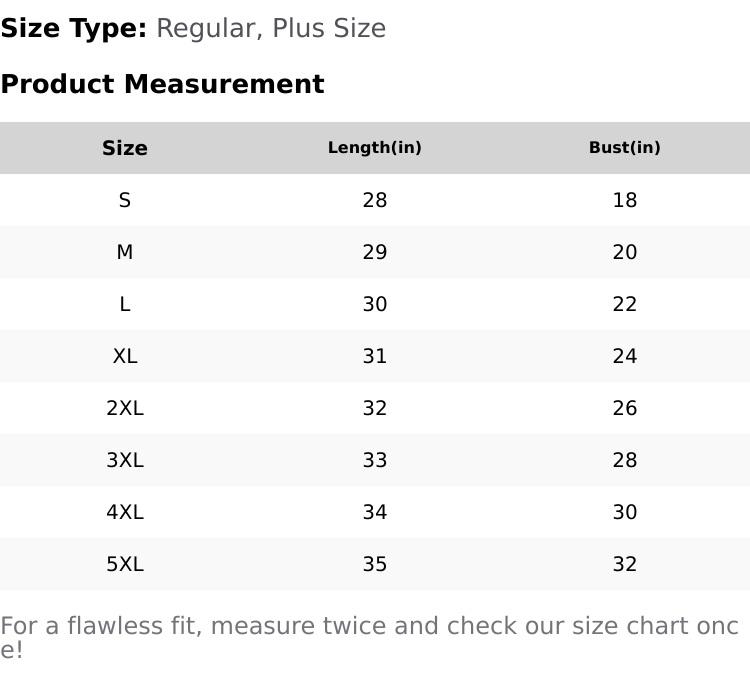This screenshot has width=750, height=686.
Task: Select the 3XL size row label
Action: point(125,460)
